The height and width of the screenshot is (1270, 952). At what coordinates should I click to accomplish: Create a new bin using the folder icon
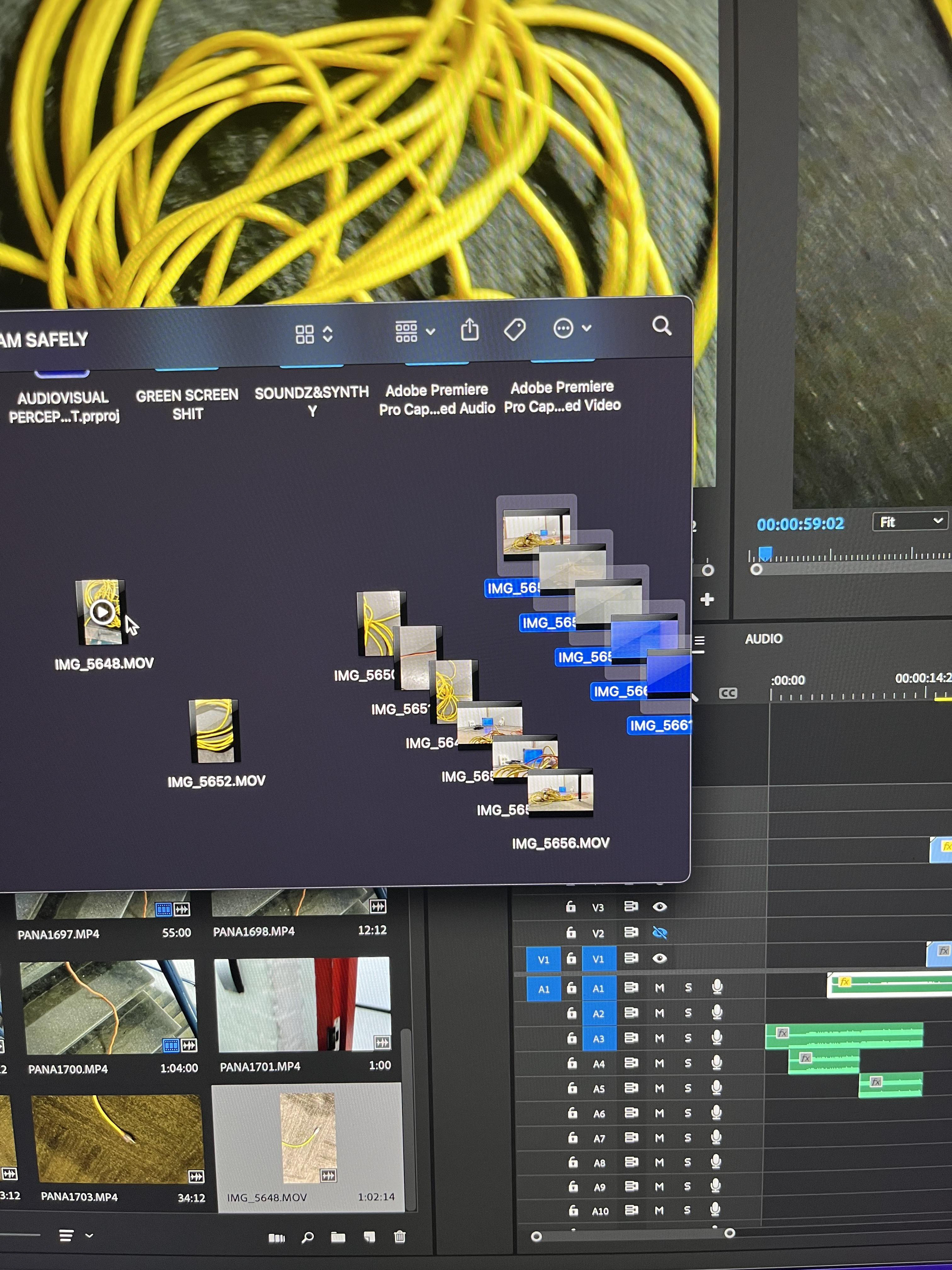tap(338, 1238)
